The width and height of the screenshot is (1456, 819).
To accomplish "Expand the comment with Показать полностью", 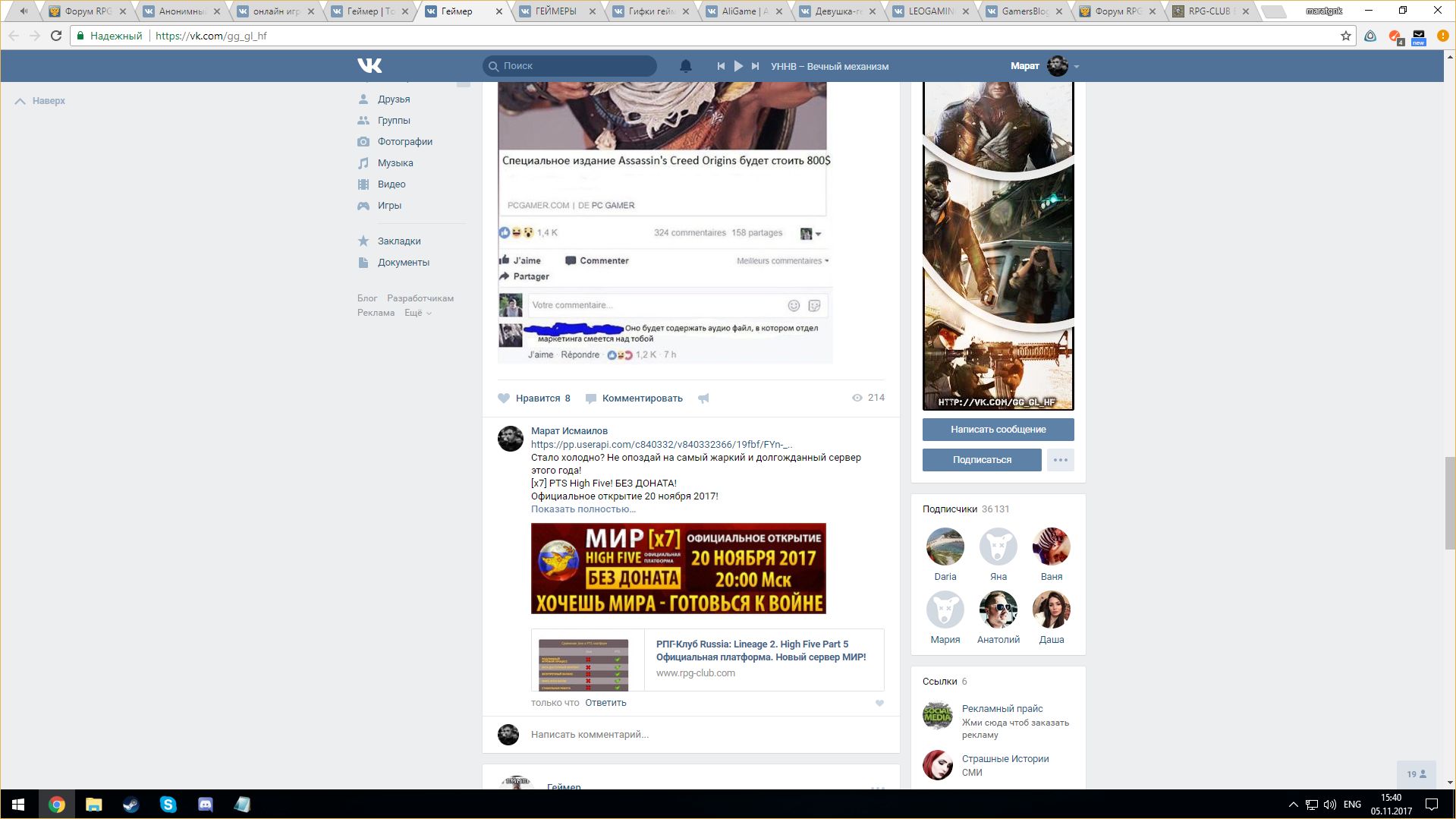I will coord(583,509).
